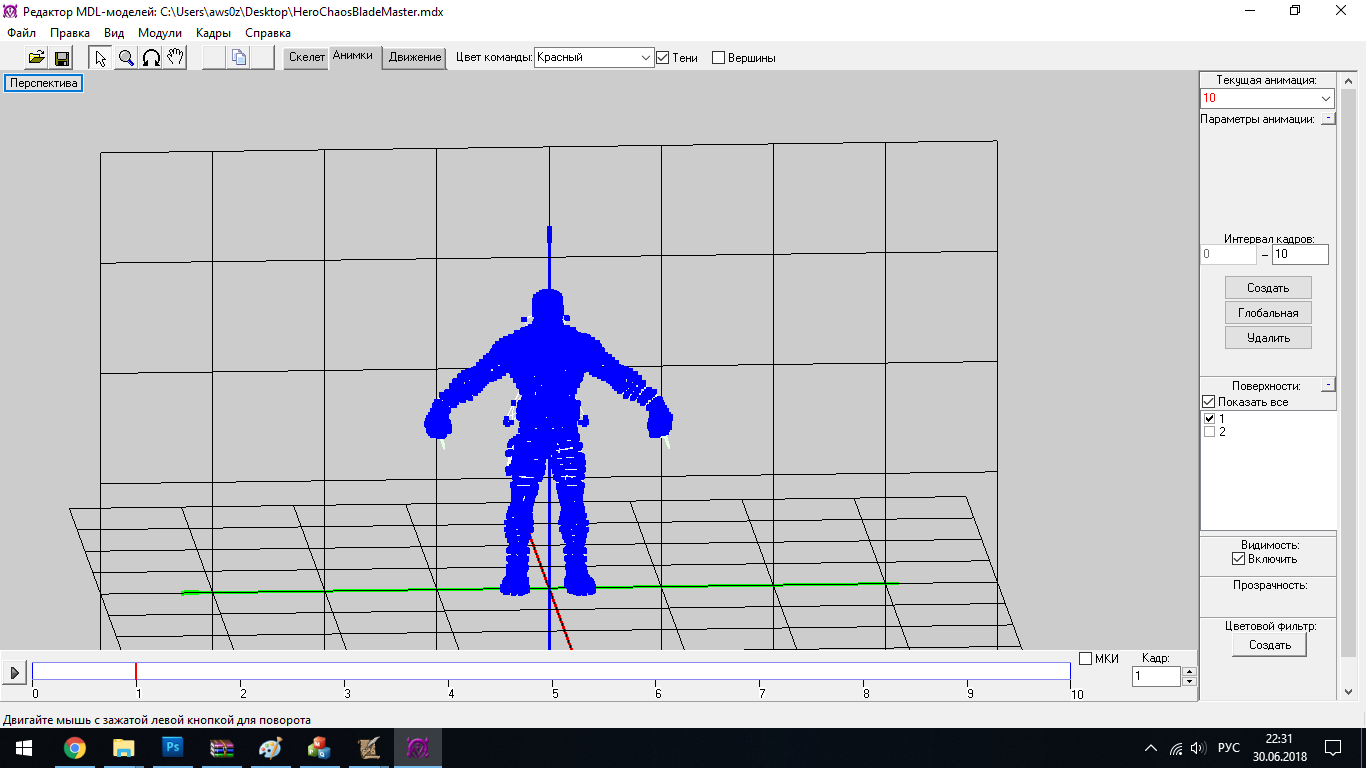Activate the magnifier zoom tool
The image size is (1366, 768).
click(126, 58)
